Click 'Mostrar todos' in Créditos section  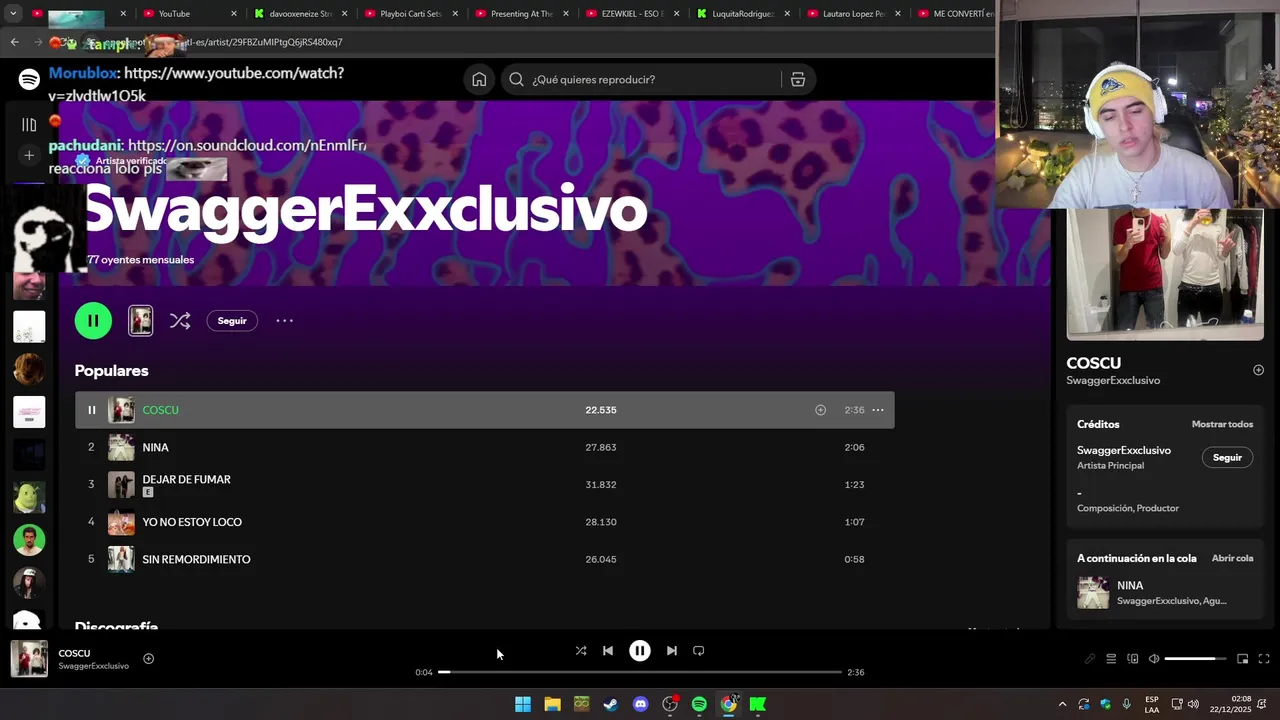point(1222,424)
